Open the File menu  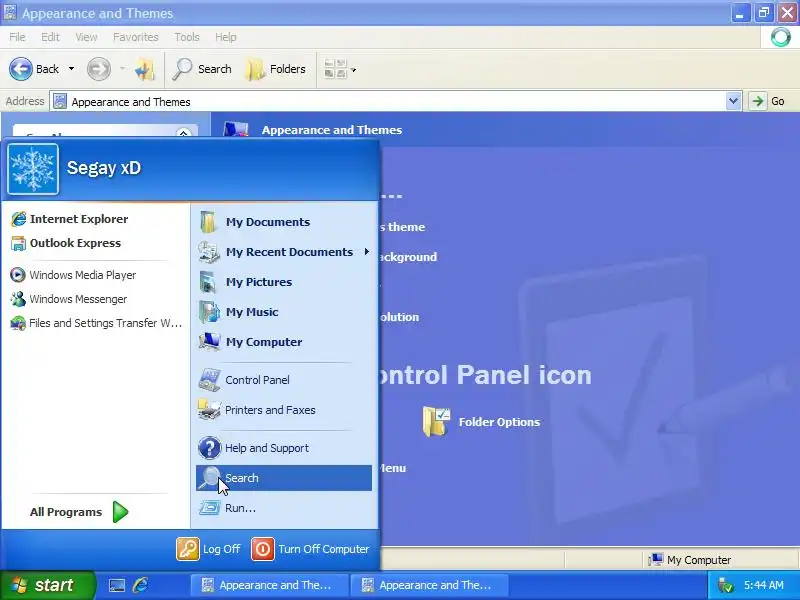coord(17,37)
